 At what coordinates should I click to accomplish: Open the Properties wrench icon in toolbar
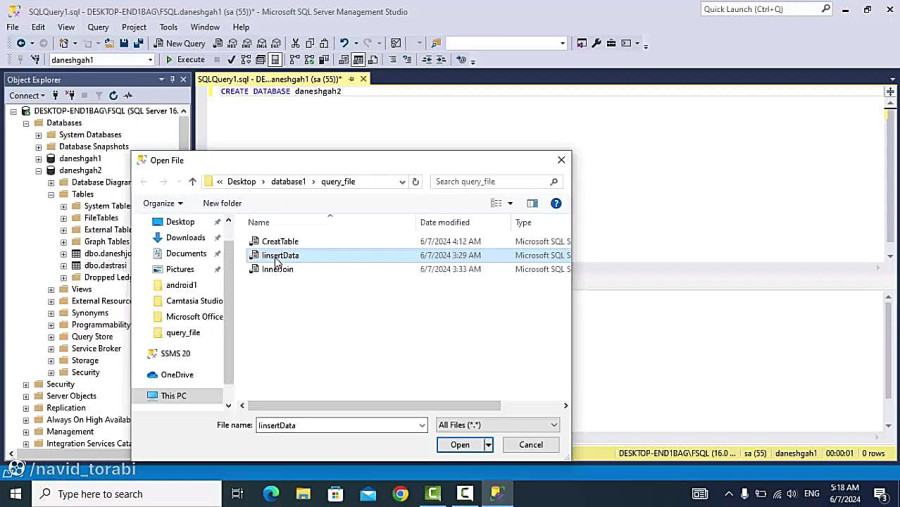[x=596, y=43]
